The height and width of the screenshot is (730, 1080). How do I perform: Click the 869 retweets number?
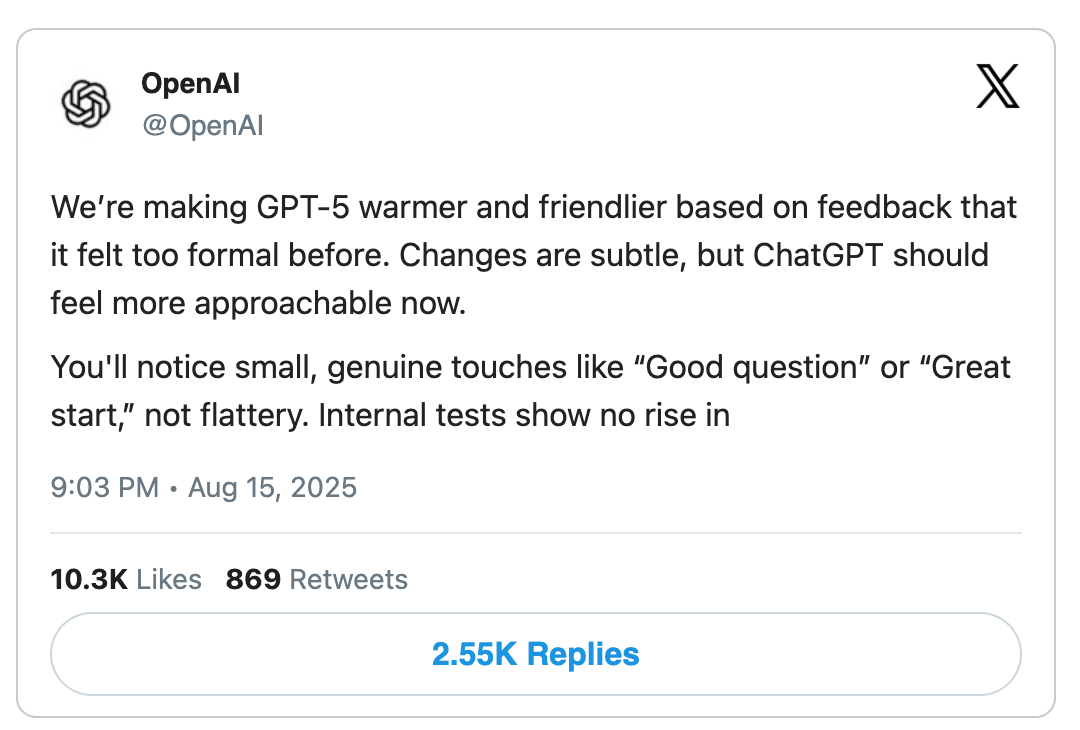click(x=252, y=579)
